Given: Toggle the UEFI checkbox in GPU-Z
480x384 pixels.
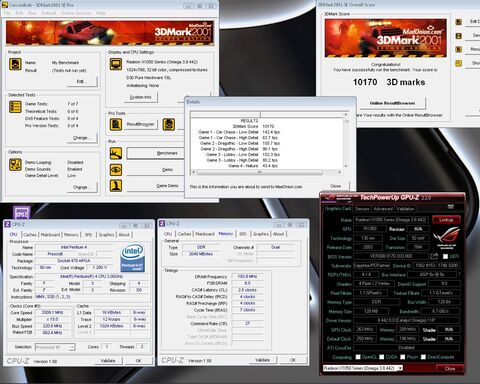Looking at the screenshot, I should click(x=445, y=256).
